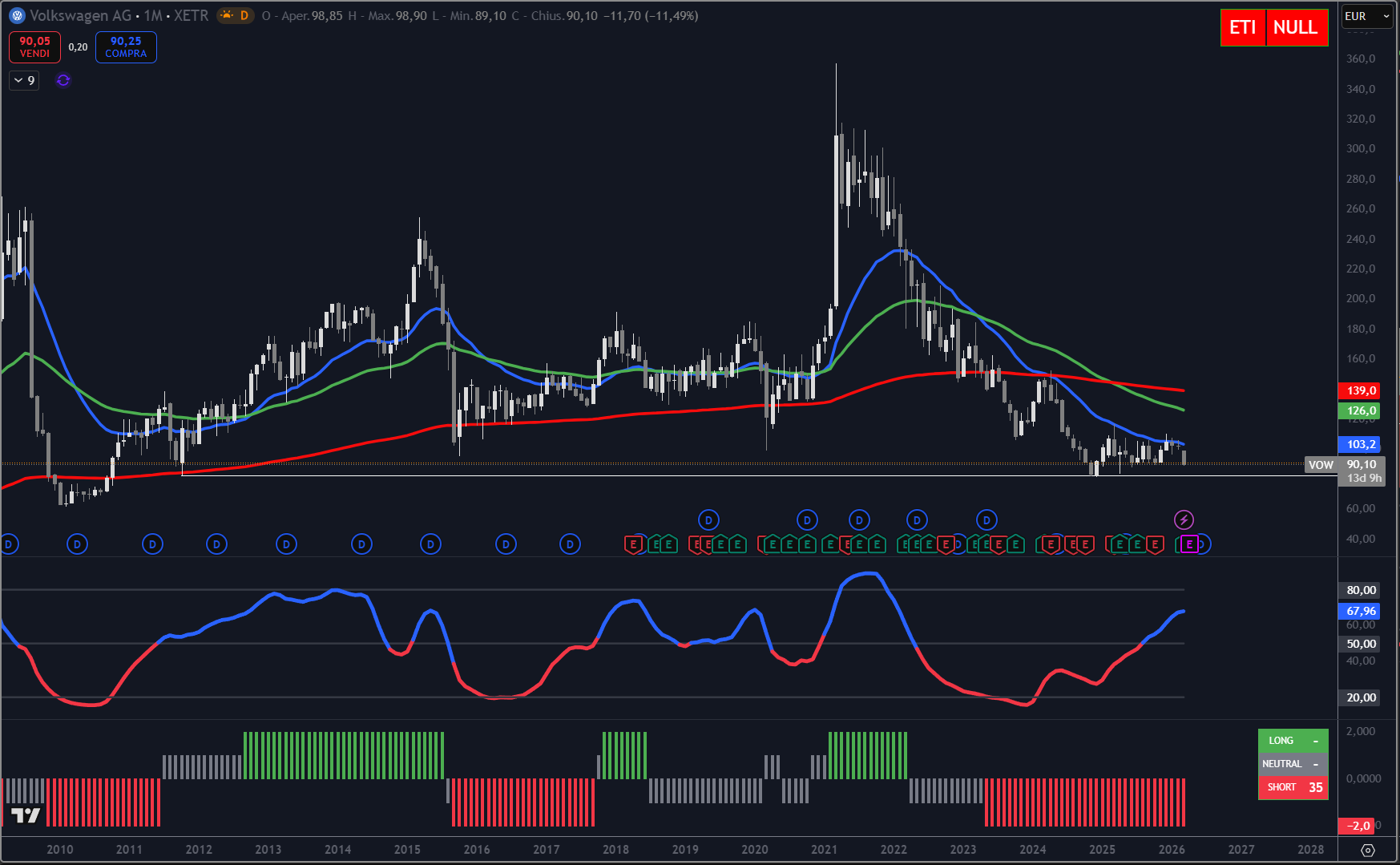The width and height of the screenshot is (1400, 865).
Task: Click the purple refresh icon below the sell button
Action: [63, 80]
